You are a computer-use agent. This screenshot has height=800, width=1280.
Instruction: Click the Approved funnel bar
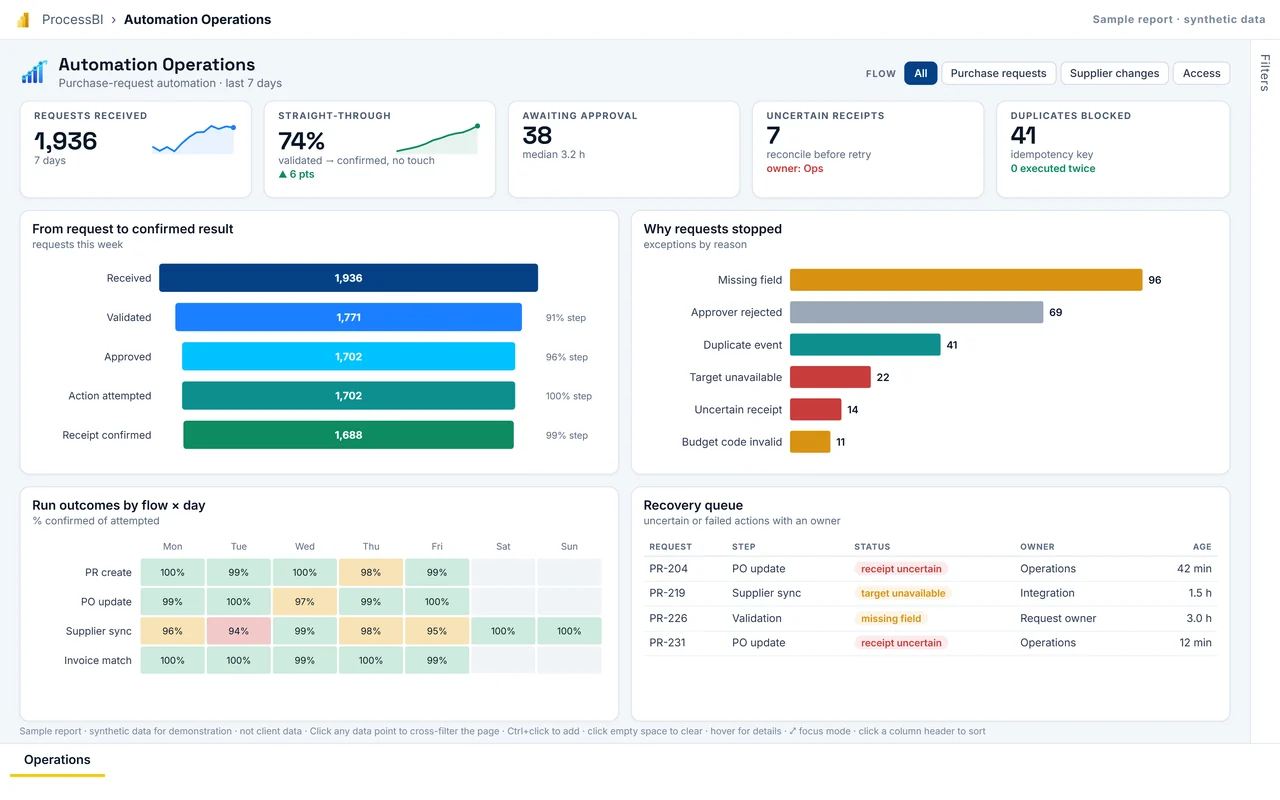[x=348, y=356]
